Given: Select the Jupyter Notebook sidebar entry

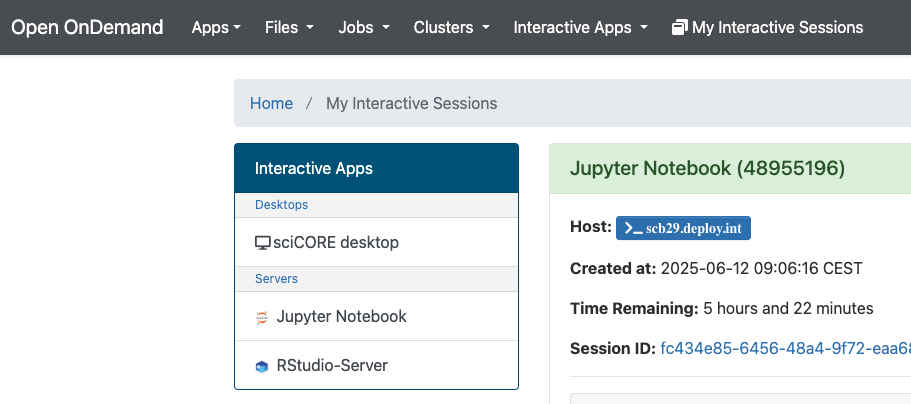Looking at the screenshot, I should (341, 317).
